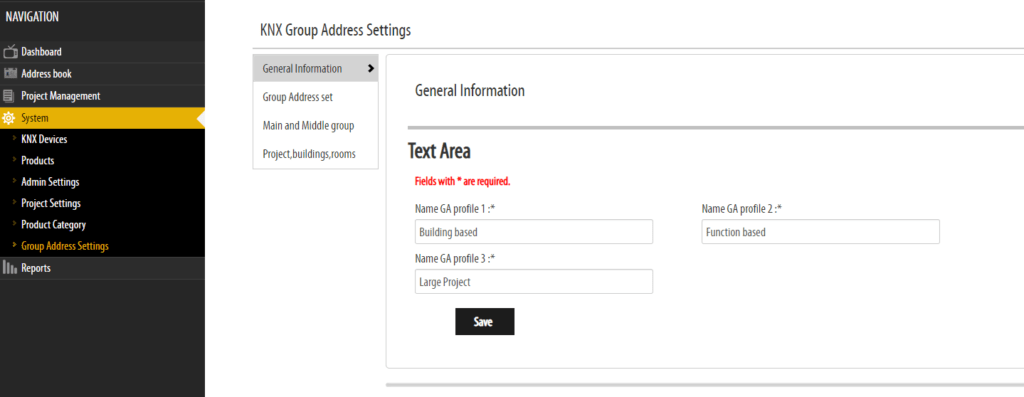Screen dimensions: 1024x397
Task: Click the Save button
Action: (485, 321)
